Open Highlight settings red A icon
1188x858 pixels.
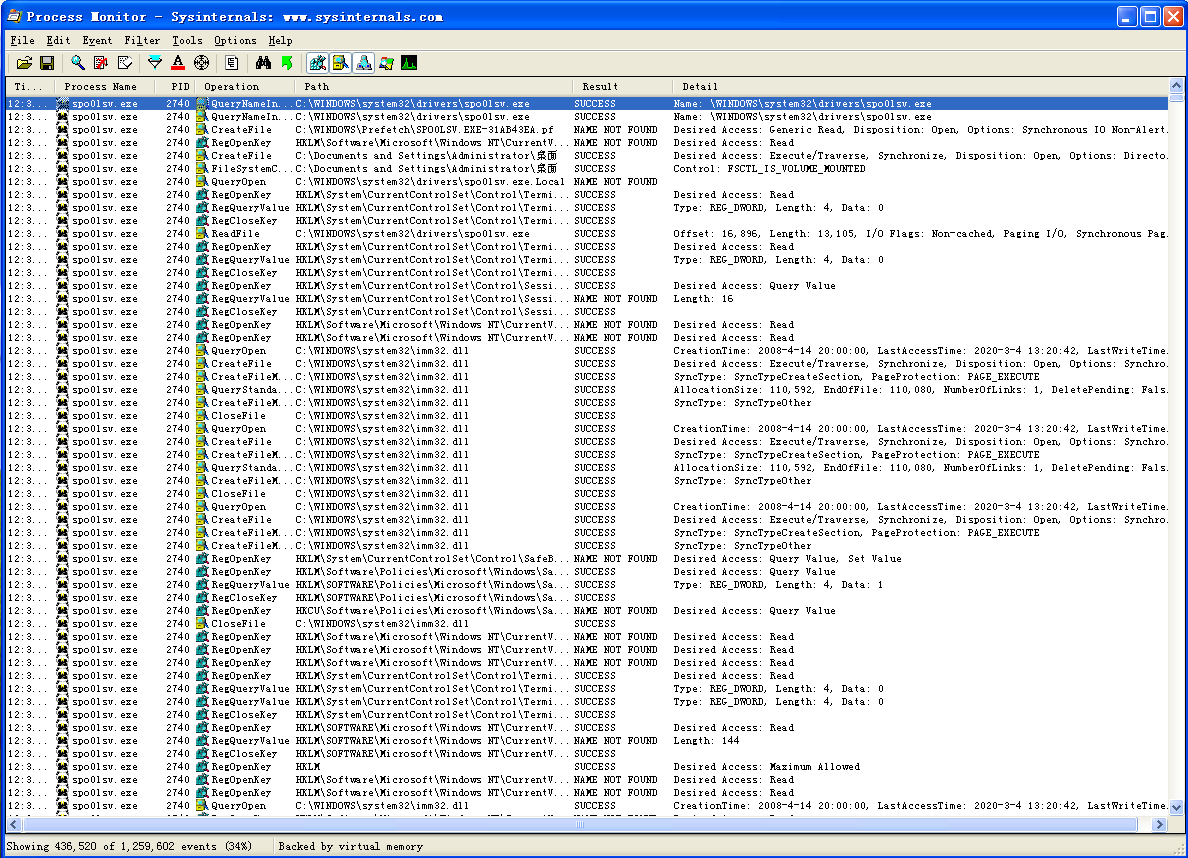[x=178, y=63]
